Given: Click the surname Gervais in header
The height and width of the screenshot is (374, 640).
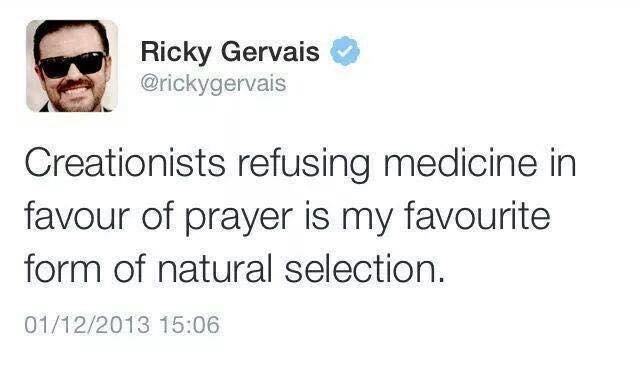Looking at the screenshot, I should tap(270, 52).
